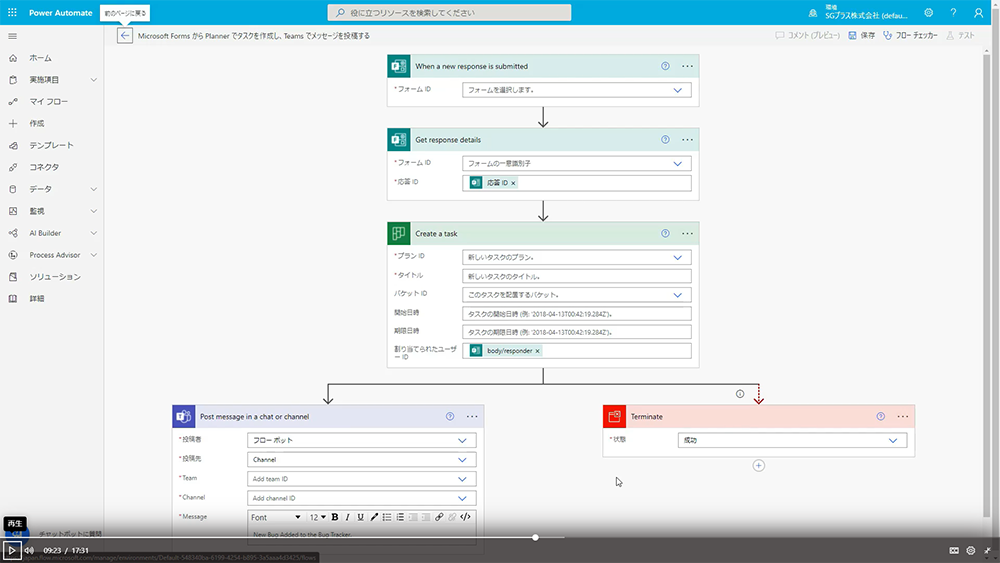The image size is (1000, 563).
Task: Apply italic in the Message editor
Action: coord(348,517)
